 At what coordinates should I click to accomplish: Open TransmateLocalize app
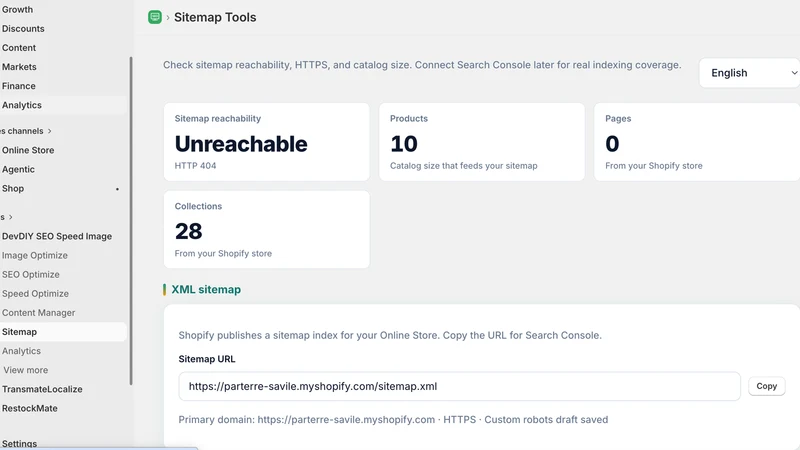[x=42, y=389]
